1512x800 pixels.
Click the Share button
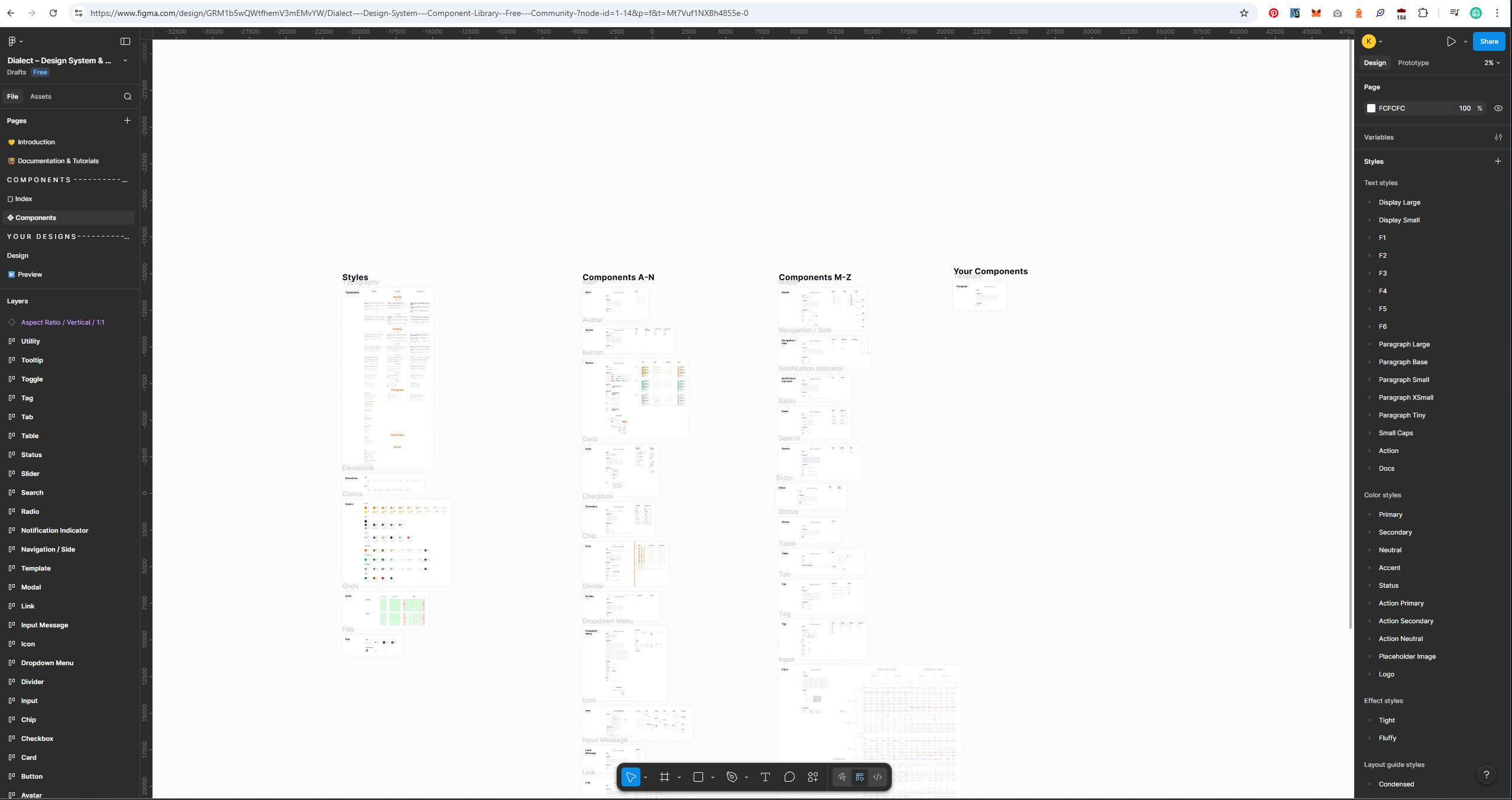pos(1488,41)
